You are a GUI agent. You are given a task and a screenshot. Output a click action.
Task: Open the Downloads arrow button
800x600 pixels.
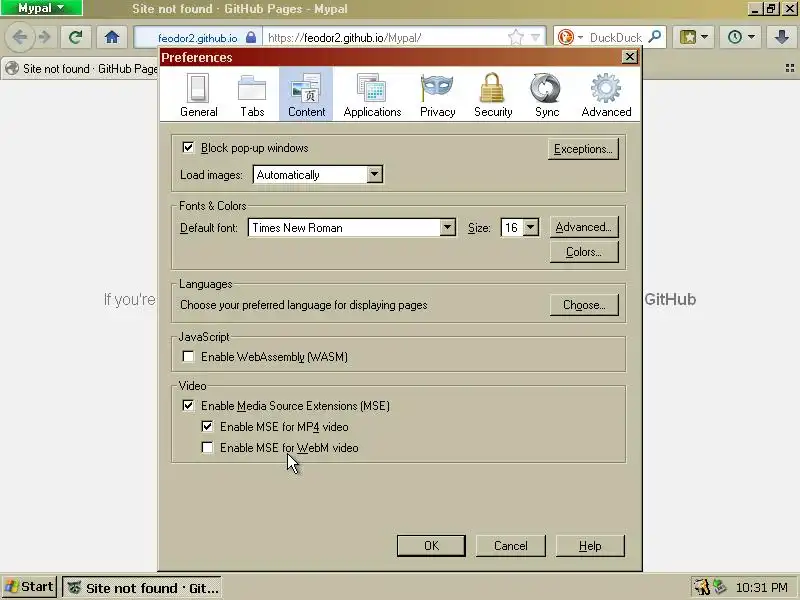781,37
